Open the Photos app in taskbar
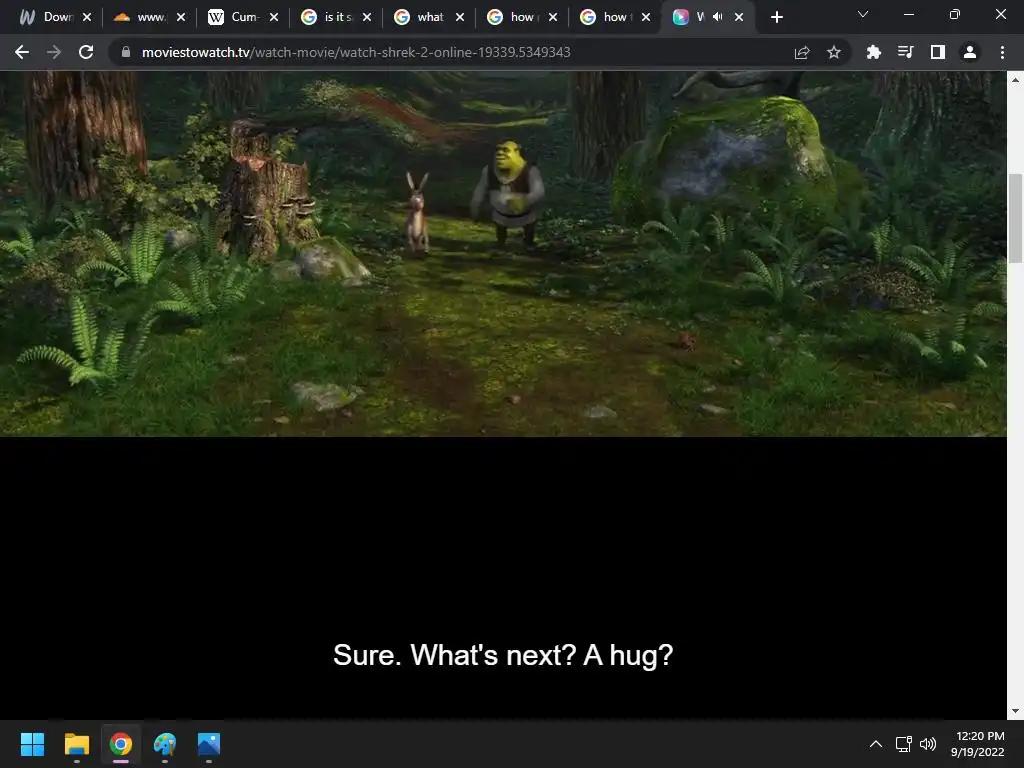Image resolution: width=1024 pixels, height=768 pixels. [x=209, y=744]
